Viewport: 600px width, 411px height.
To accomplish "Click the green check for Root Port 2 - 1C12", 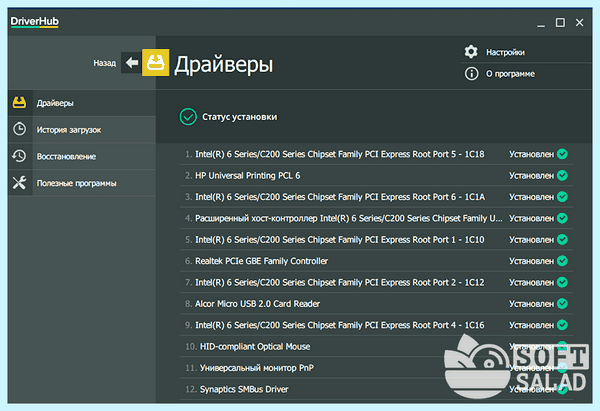I will tap(562, 282).
